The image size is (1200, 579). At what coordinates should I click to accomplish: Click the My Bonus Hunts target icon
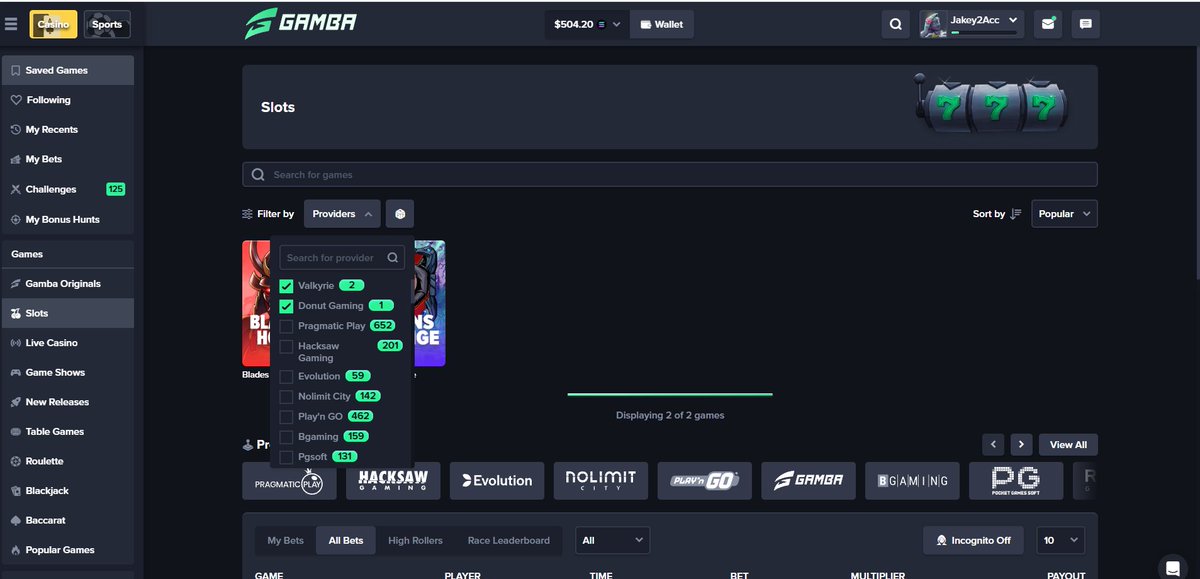(x=16, y=219)
